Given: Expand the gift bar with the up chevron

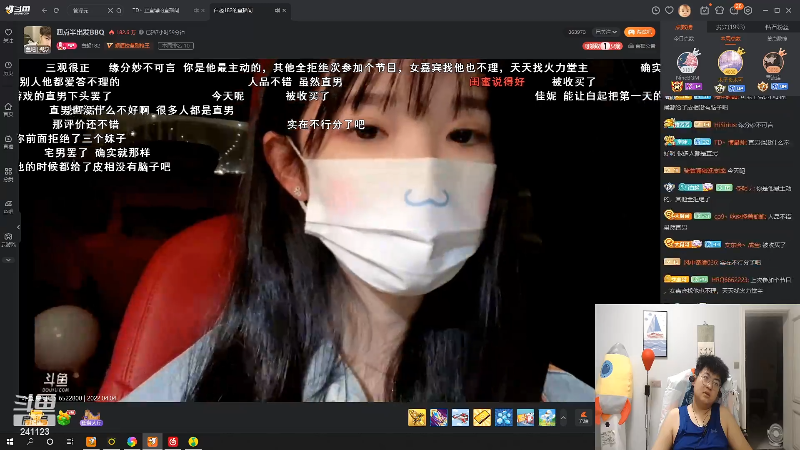Looking at the screenshot, I should (x=563, y=418).
